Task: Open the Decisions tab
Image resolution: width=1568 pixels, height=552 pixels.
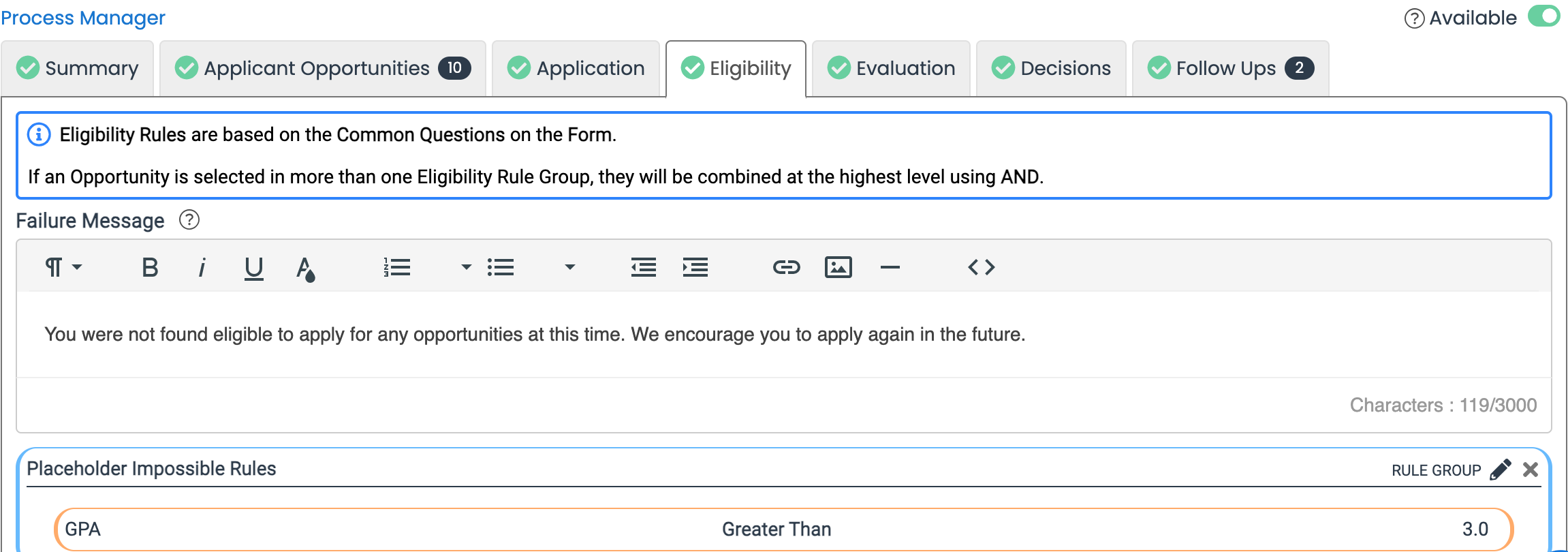Action: pos(1051,68)
